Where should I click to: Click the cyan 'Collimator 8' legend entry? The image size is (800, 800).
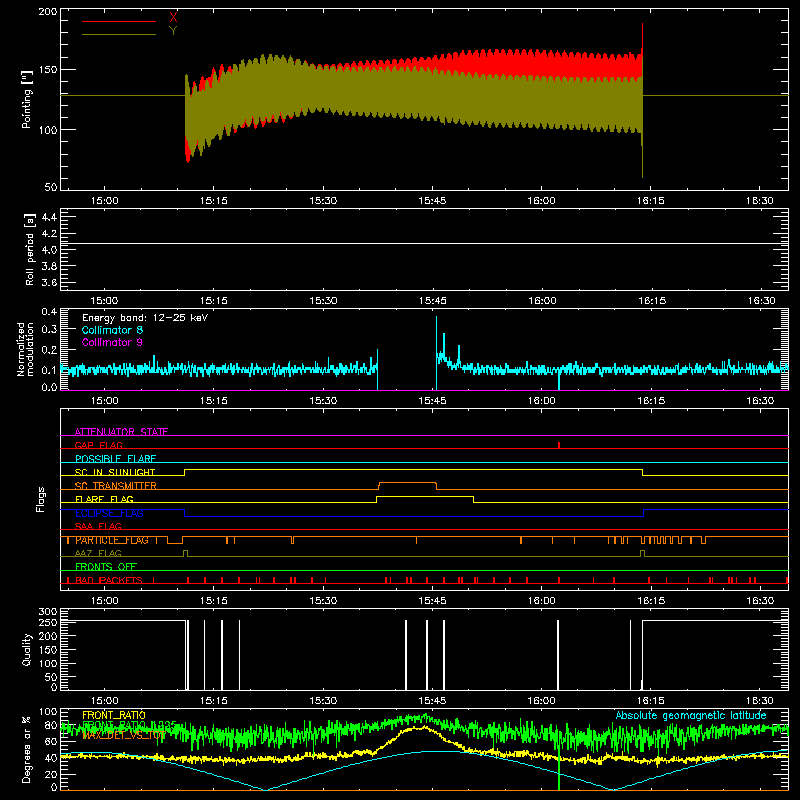point(112,330)
